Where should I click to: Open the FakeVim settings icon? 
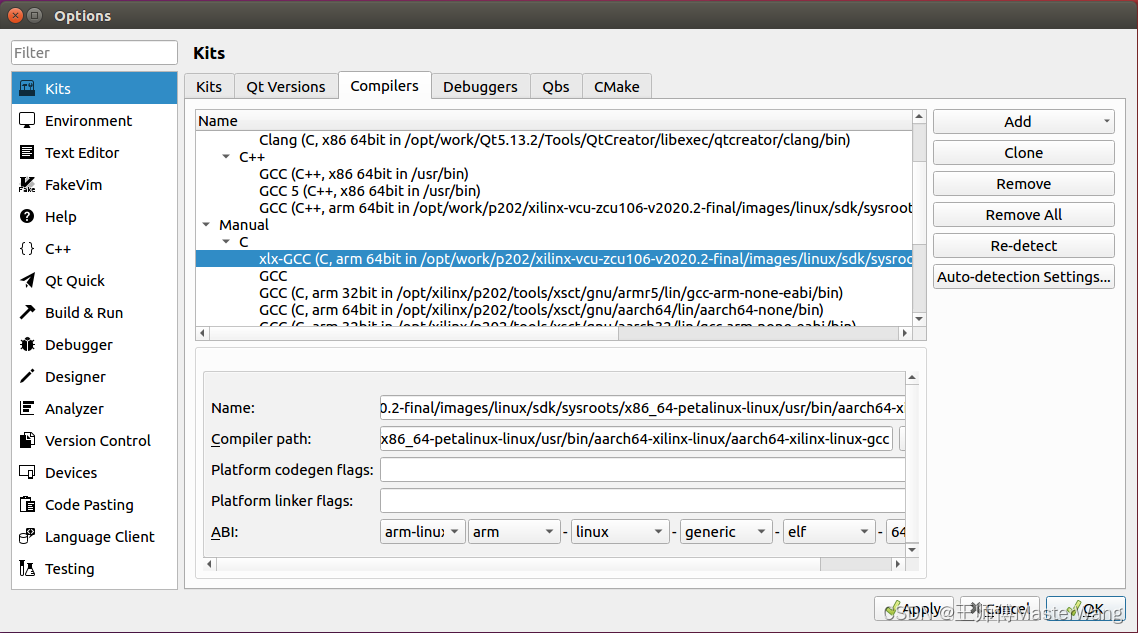pos(27,184)
